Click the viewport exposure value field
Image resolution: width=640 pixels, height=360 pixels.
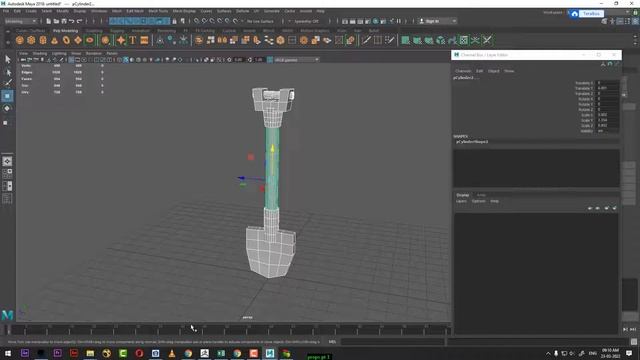coord(238,60)
